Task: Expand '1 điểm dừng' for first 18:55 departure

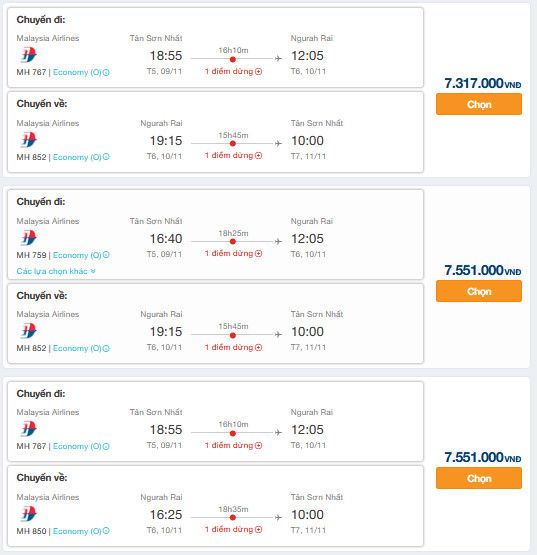Action: tap(233, 71)
